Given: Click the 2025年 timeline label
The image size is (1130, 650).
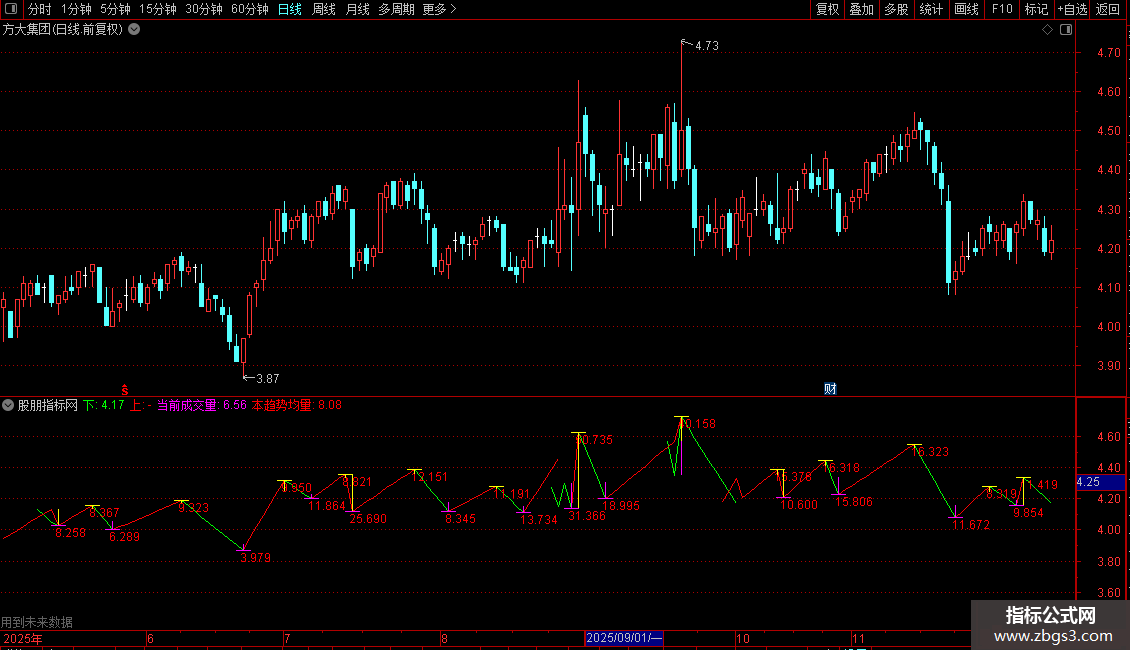Looking at the screenshot, I should tap(22, 638).
